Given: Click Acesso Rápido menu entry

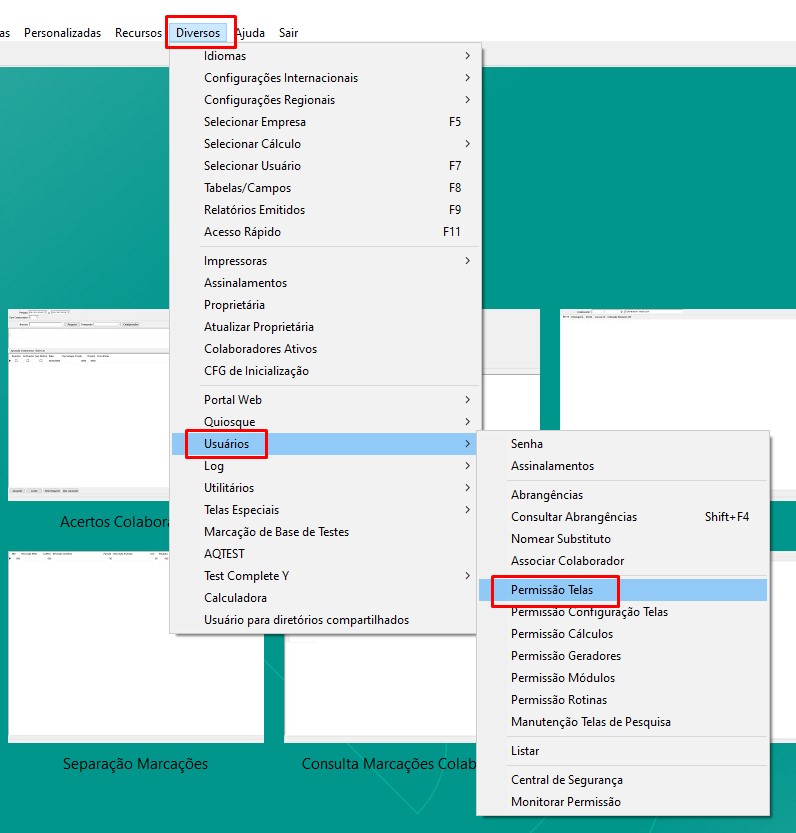Looking at the screenshot, I should (242, 232).
